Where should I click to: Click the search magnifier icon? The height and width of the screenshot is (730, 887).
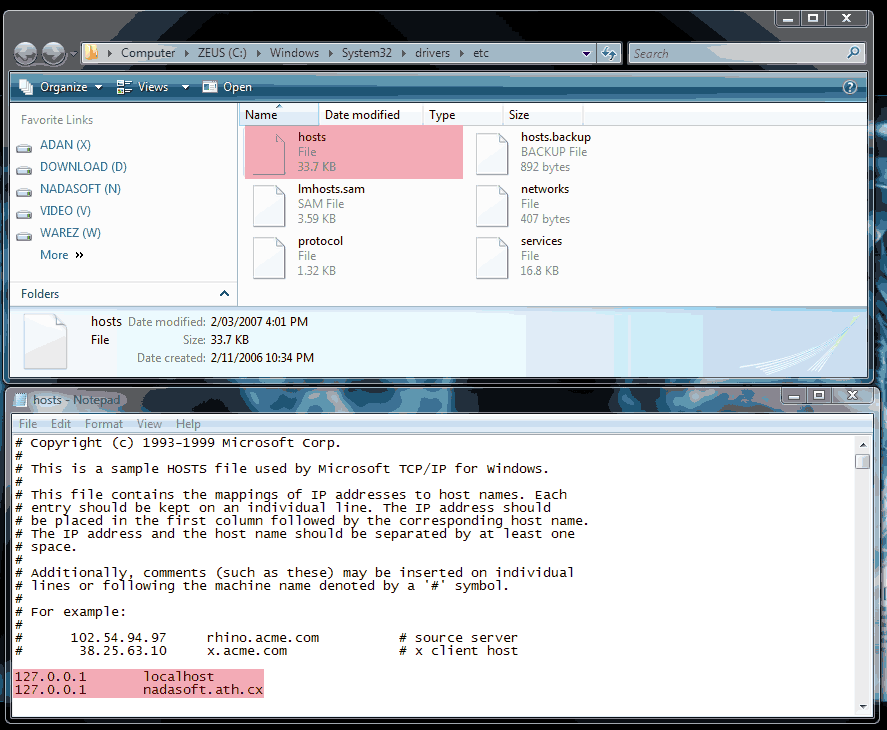854,53
